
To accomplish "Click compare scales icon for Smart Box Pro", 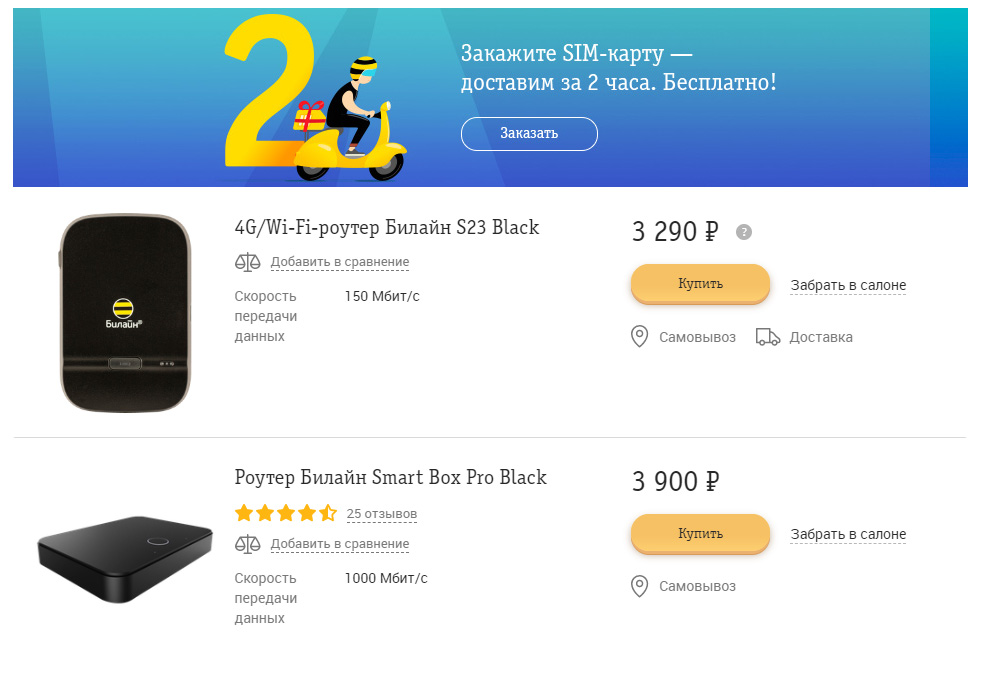I will [x=247, y=544].
